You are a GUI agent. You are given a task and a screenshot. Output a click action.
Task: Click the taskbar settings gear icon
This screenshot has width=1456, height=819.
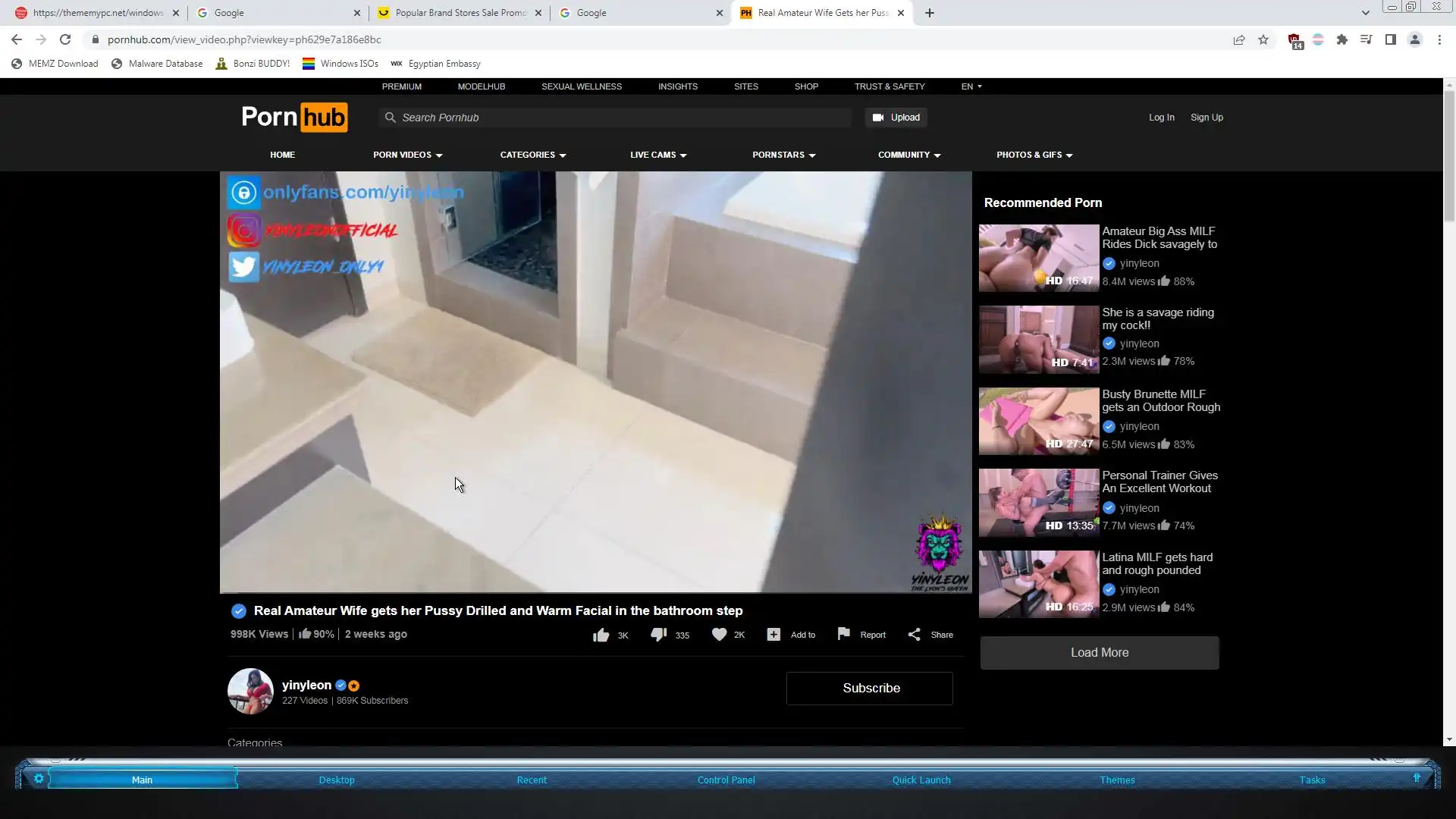[39, 779]
